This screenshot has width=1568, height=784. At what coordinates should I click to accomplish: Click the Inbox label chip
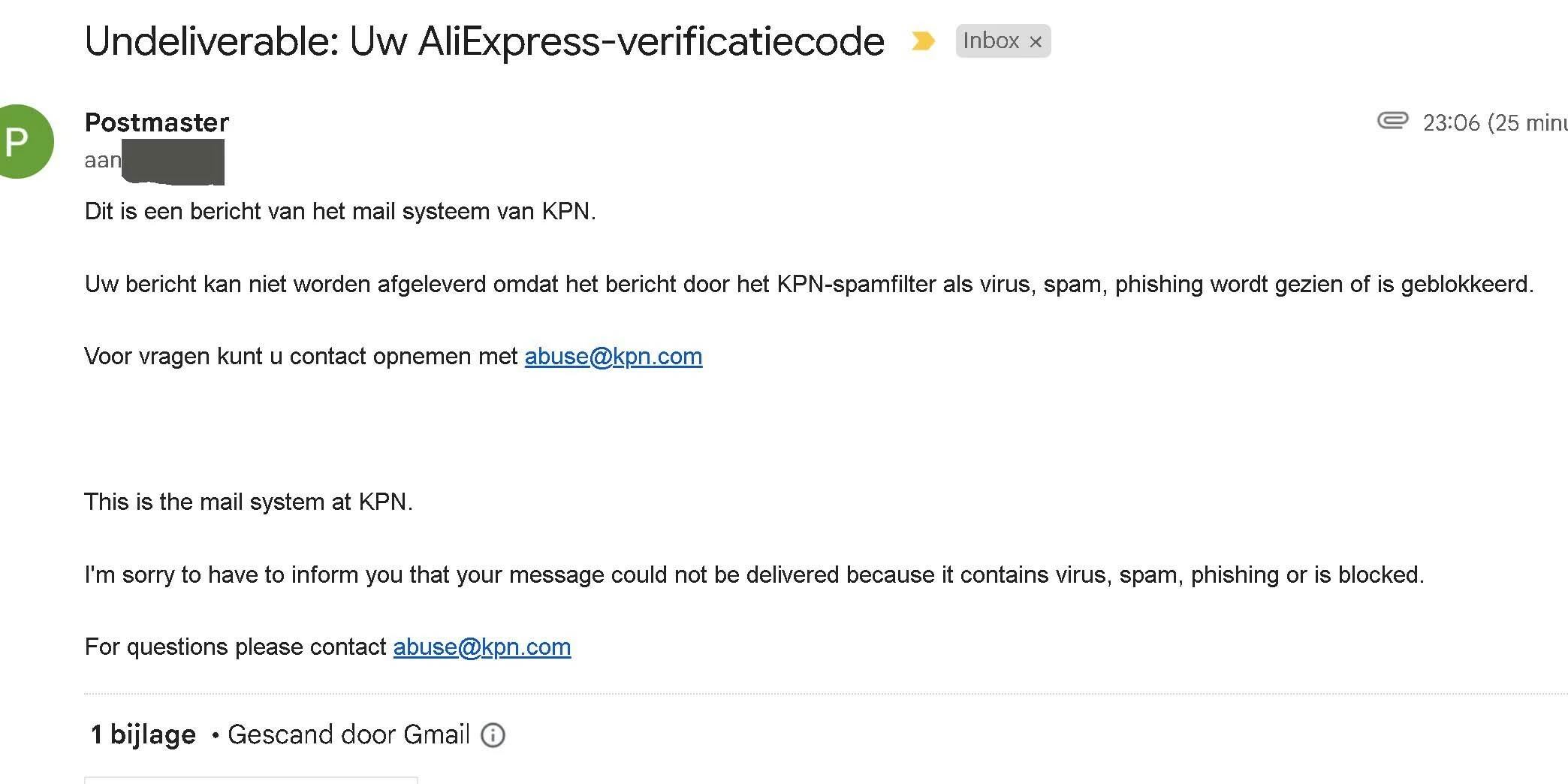pos(990,41)
